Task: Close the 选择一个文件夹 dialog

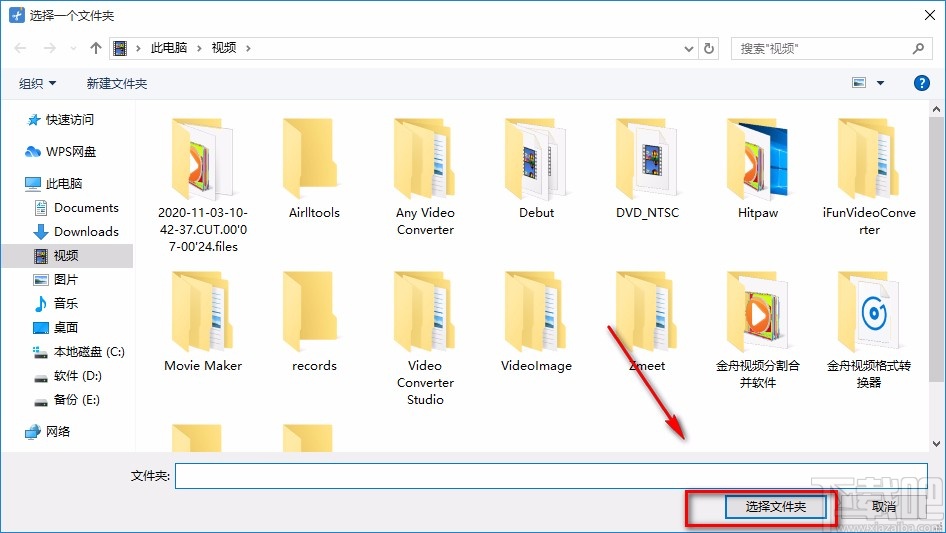Action: click(x=930, y=15)
